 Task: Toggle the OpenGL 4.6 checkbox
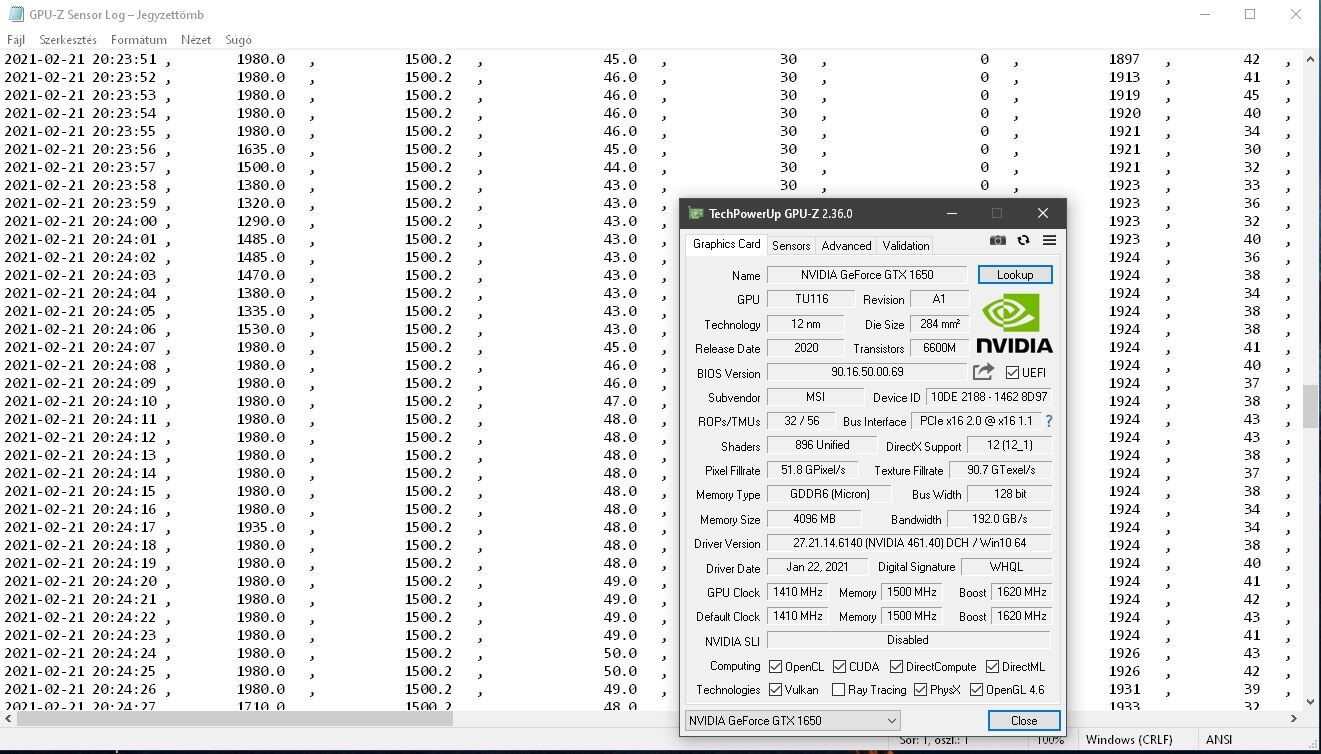[x=976, y=690]
